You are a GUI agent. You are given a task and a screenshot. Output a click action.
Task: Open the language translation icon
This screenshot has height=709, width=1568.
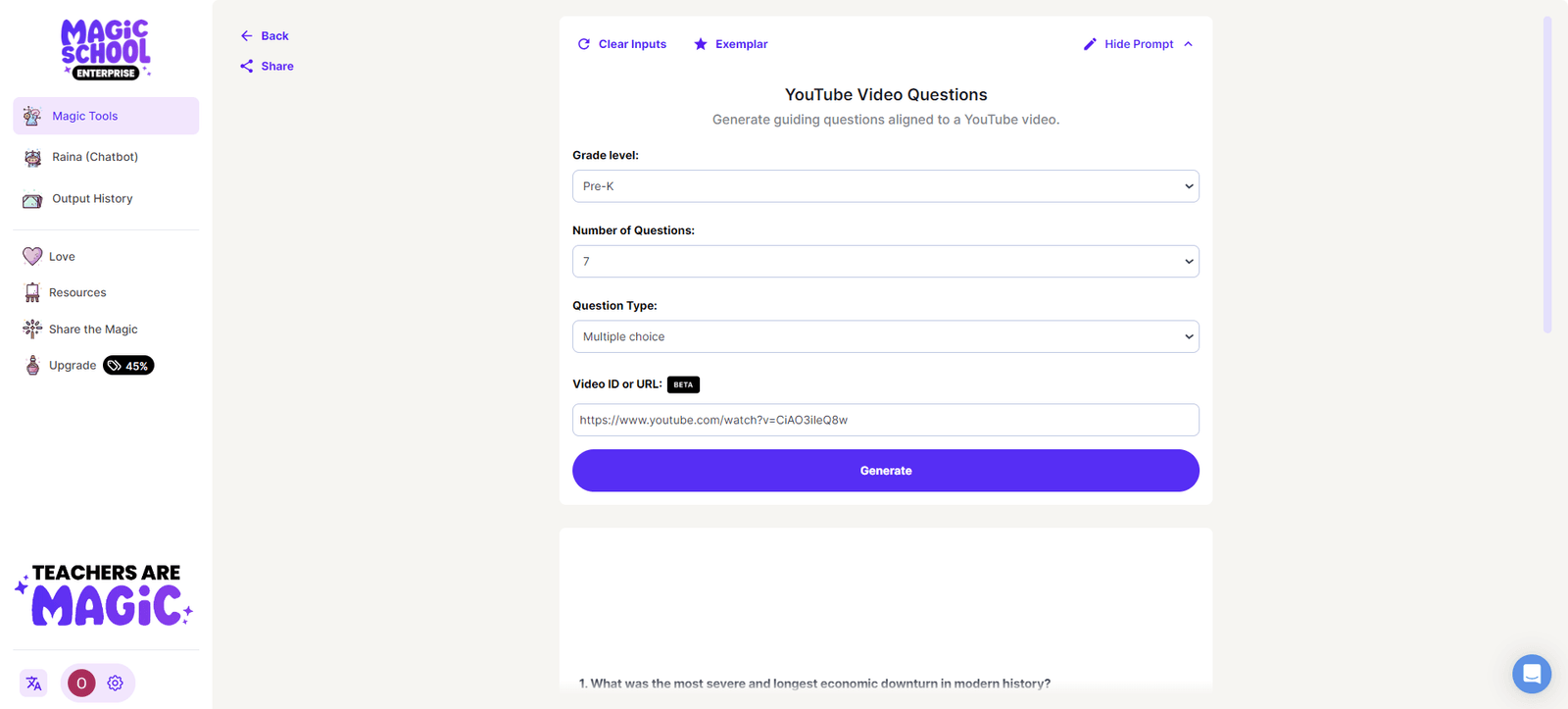(x=32, y=683)
